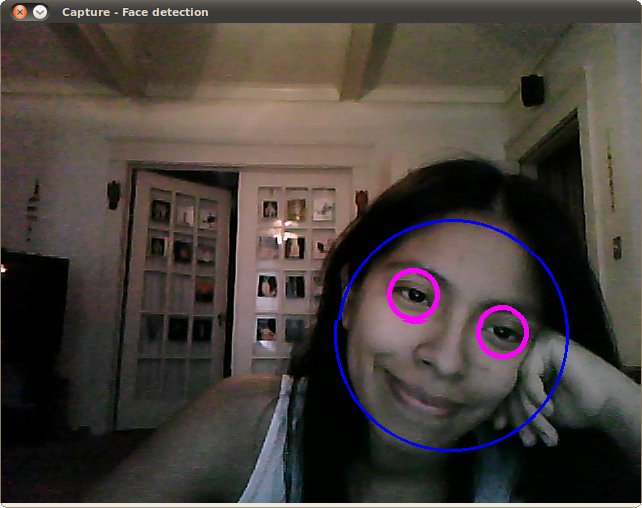Click the bottom-middle photo on the left door

pyautogui.click(x=179, y=328)
